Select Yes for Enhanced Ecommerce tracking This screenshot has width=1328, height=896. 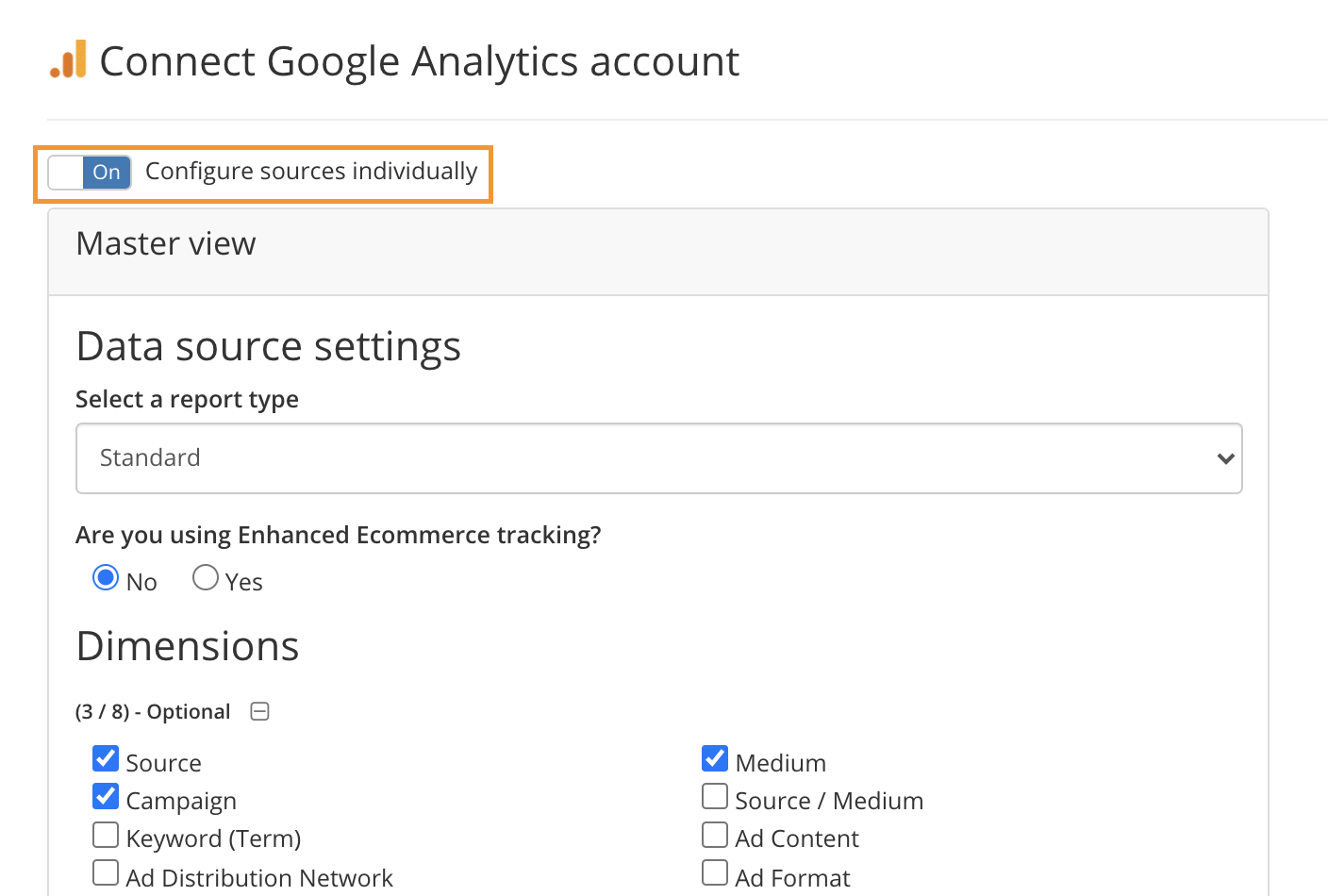click(206, 577)
